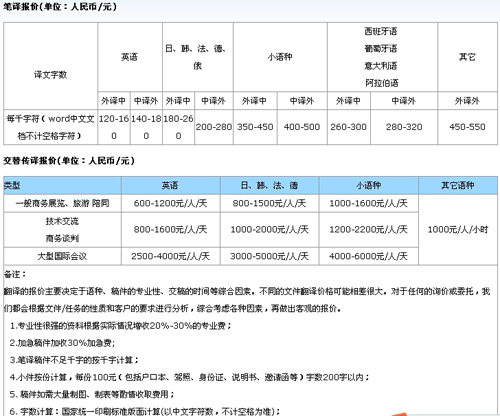Screen dimensions: 500x416
Task: Click the 200-280 price cell
Action: pos(214,127)
